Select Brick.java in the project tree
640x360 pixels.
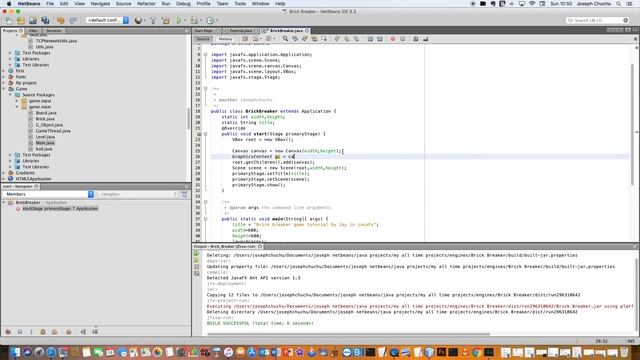tap(45, 119)
